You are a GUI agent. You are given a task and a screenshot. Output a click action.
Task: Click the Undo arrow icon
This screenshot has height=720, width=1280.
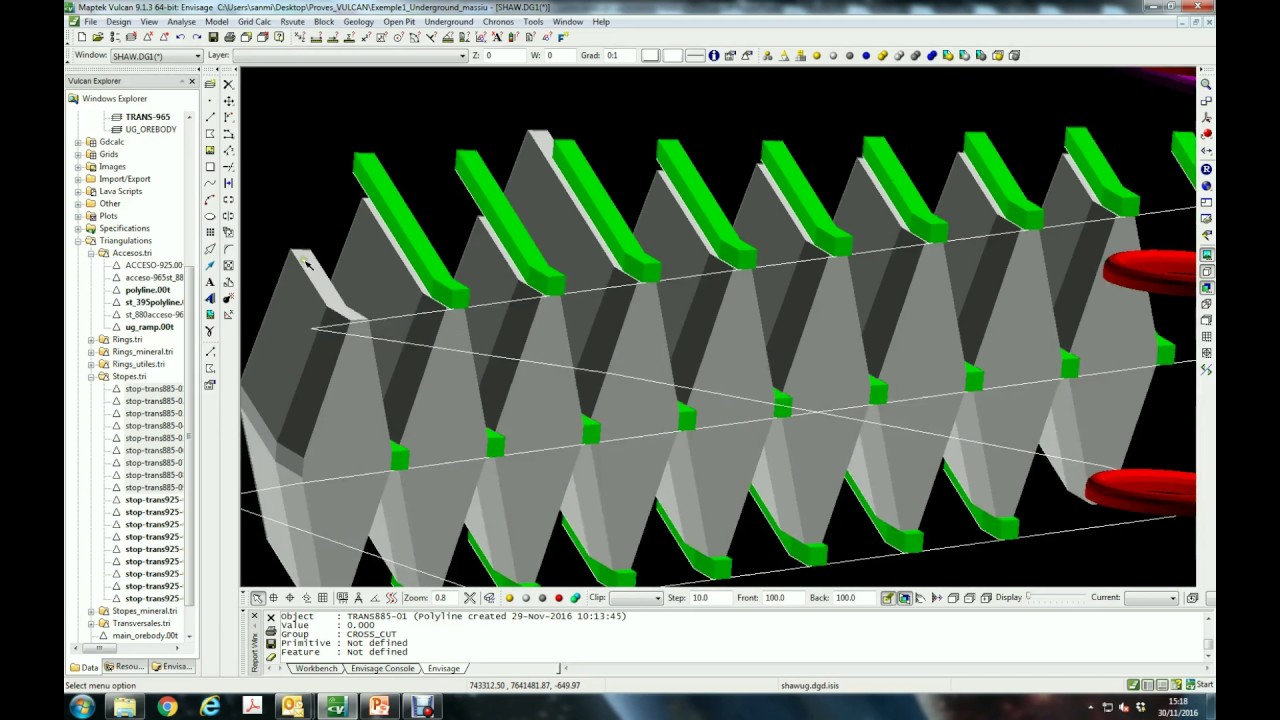pyautogui.click(x=180, y=37)
